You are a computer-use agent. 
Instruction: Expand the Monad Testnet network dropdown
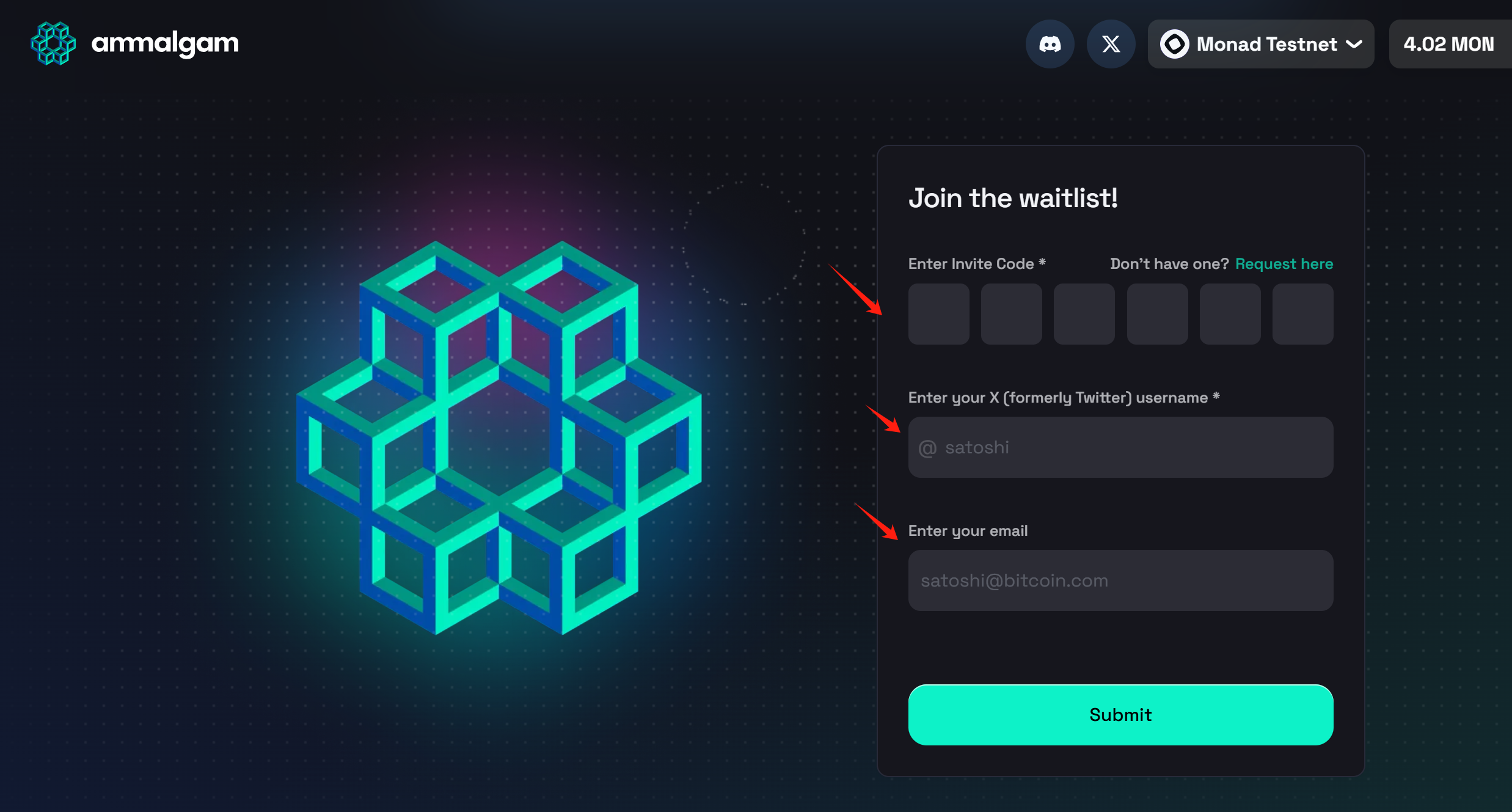point(1261,44)
